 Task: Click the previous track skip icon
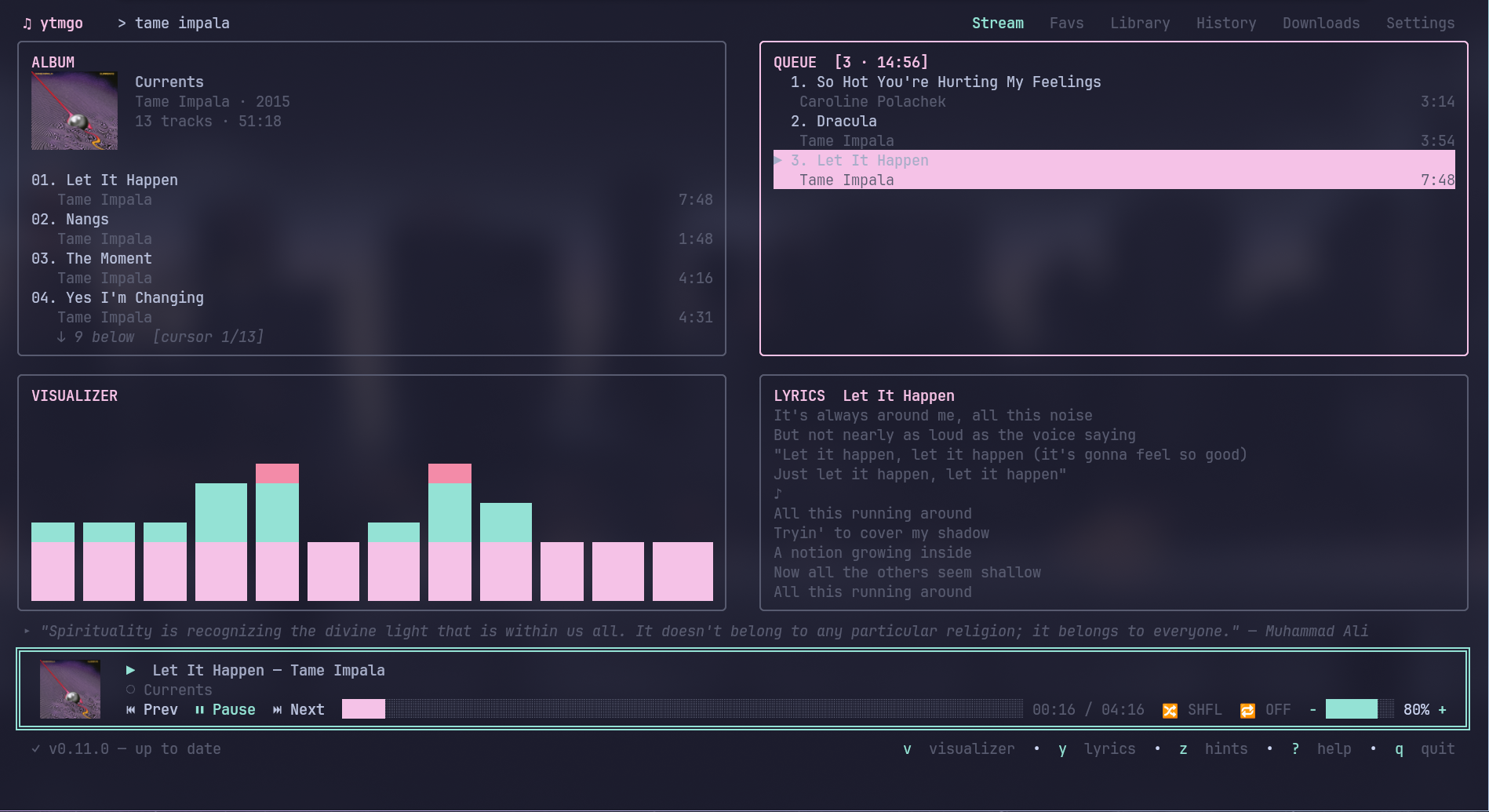[131, 710]
